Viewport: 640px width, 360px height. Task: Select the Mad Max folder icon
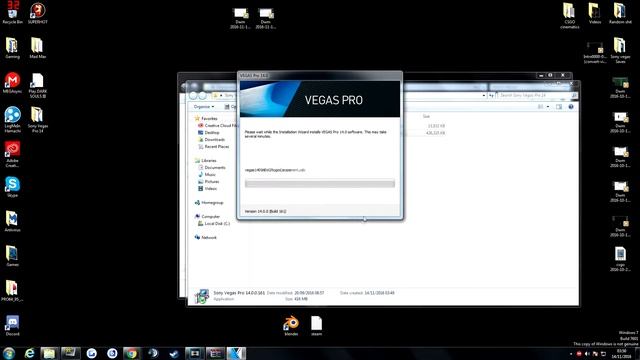tap(37, 48)
